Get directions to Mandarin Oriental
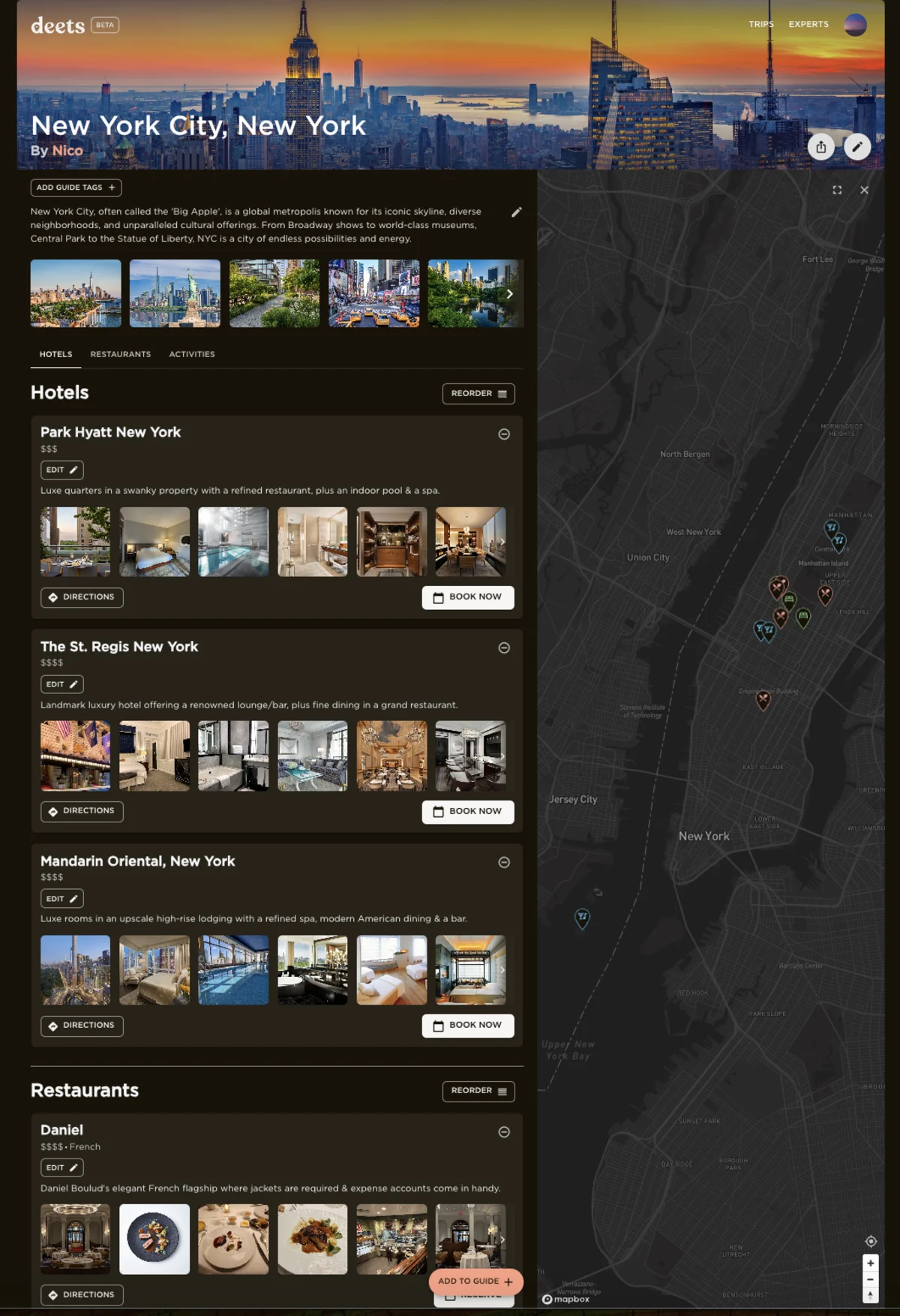900x1316 pixels. 82,1026
